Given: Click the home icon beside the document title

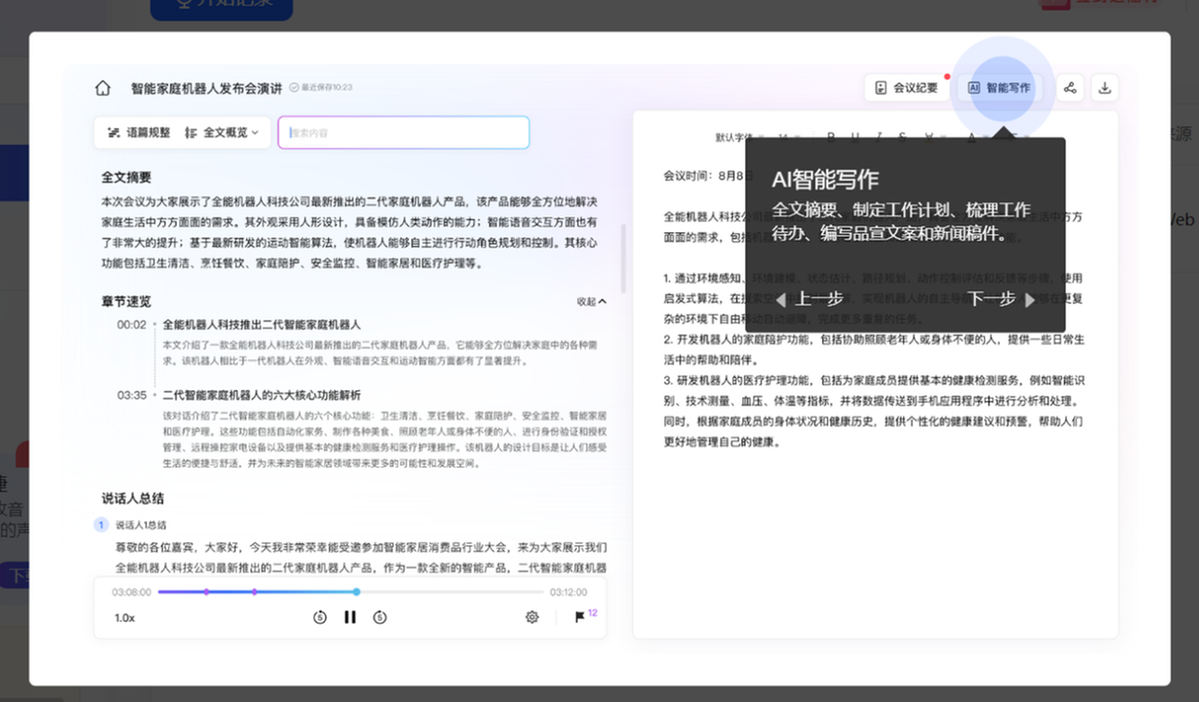Looking at the screenshot, I should pos(103,88).
